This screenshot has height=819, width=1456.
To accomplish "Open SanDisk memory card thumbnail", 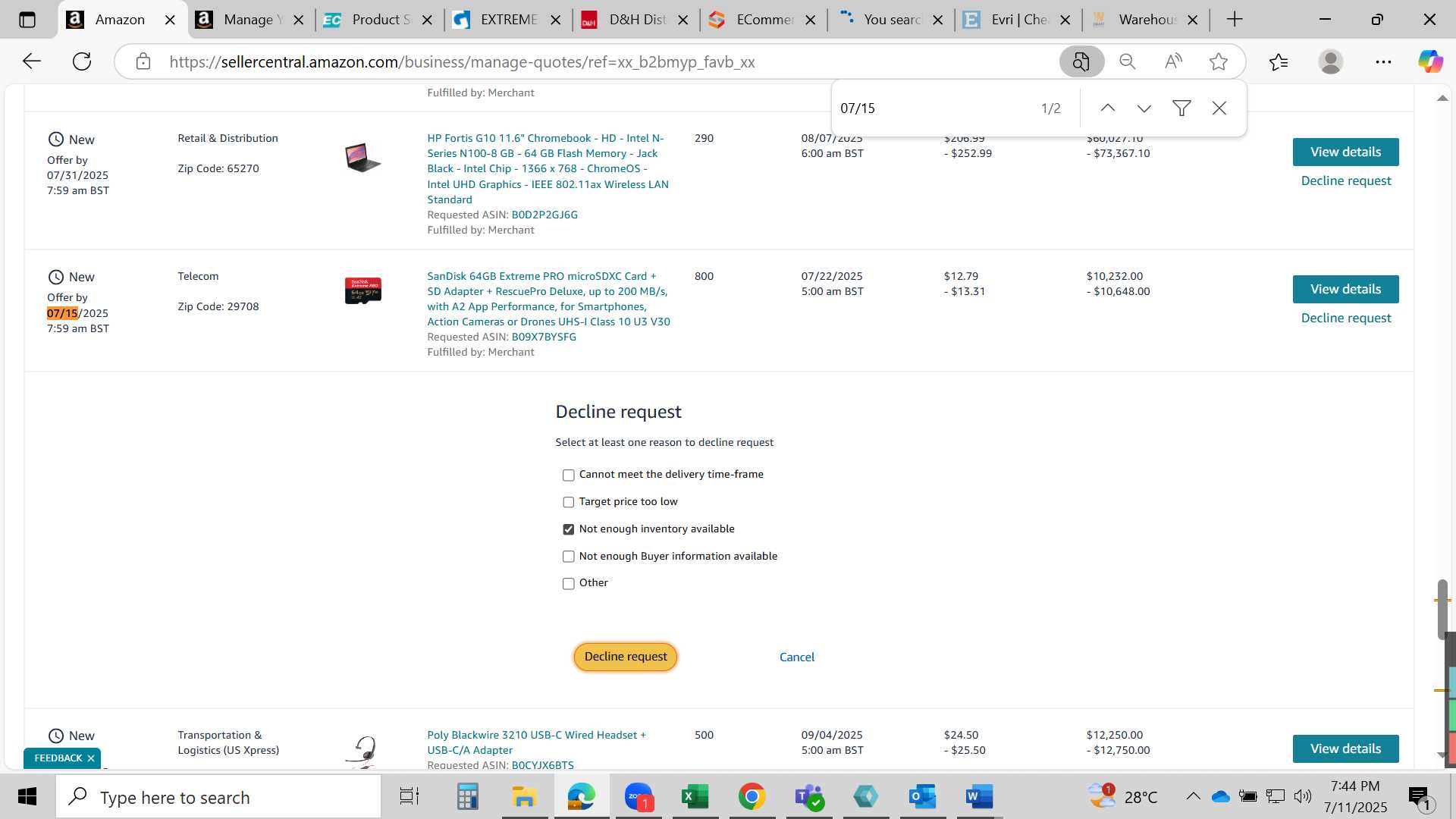I will pos(363,290).
